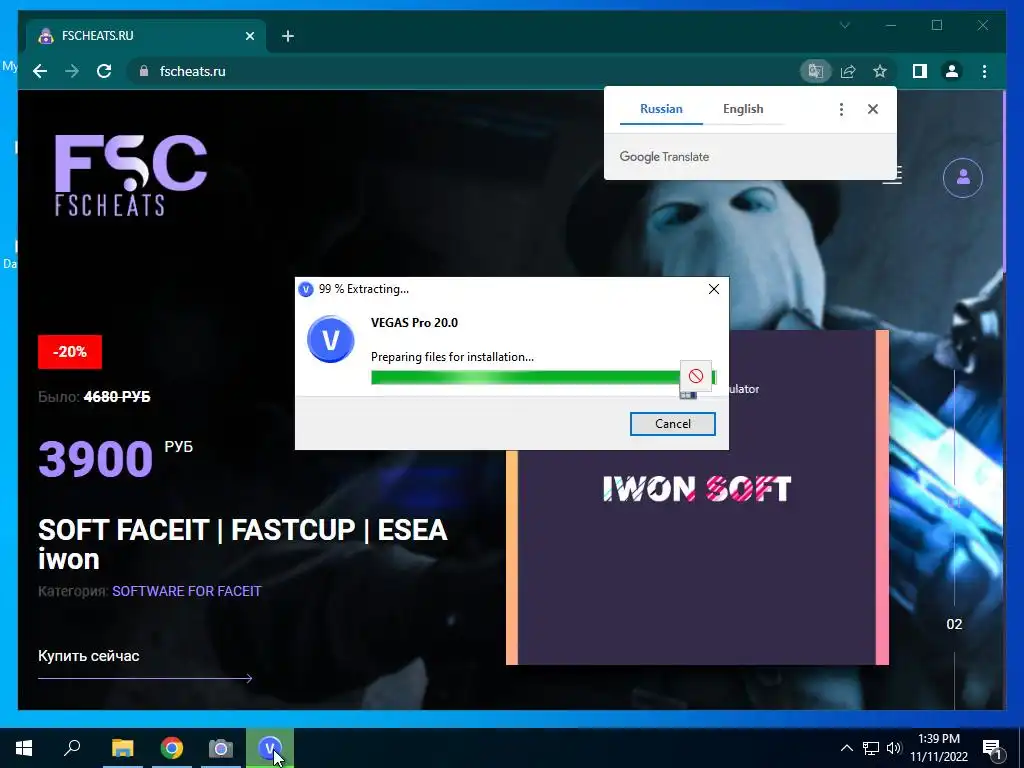Open the camera app in taskbar
The width and height of the screenshot is (1024, 768).
tap(221, 748)
